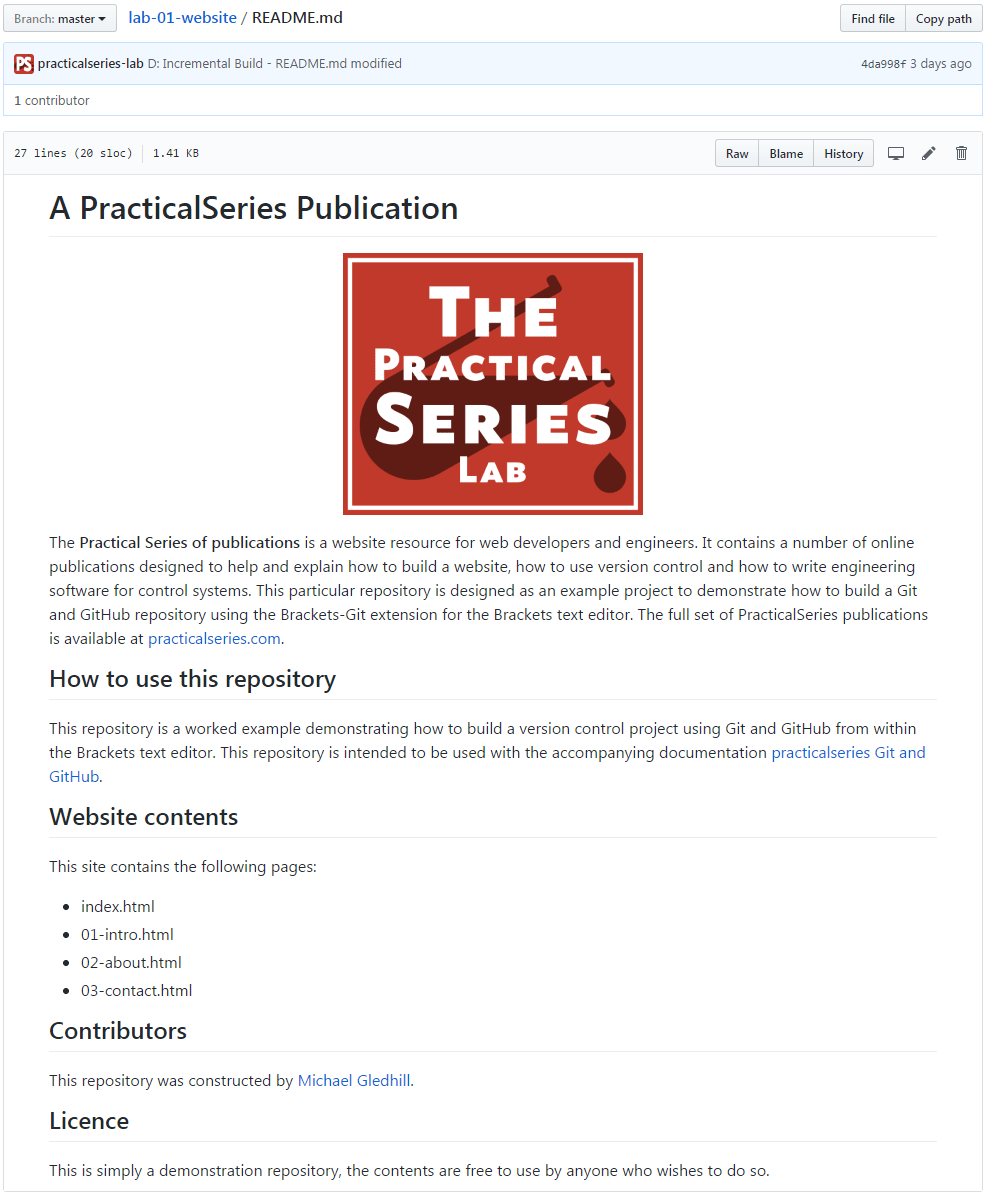The image size is (990, 1194).
Task: Click The Practical Series Lab logo image
Action: click(493, 384)
